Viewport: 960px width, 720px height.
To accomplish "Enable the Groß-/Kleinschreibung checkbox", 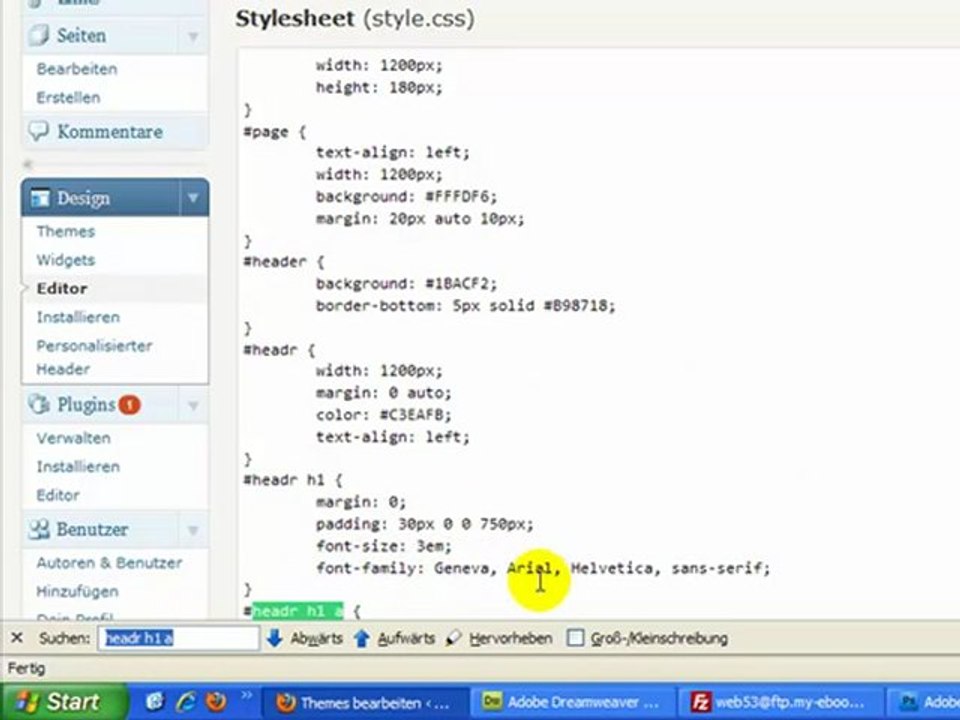I will (575, 638).
